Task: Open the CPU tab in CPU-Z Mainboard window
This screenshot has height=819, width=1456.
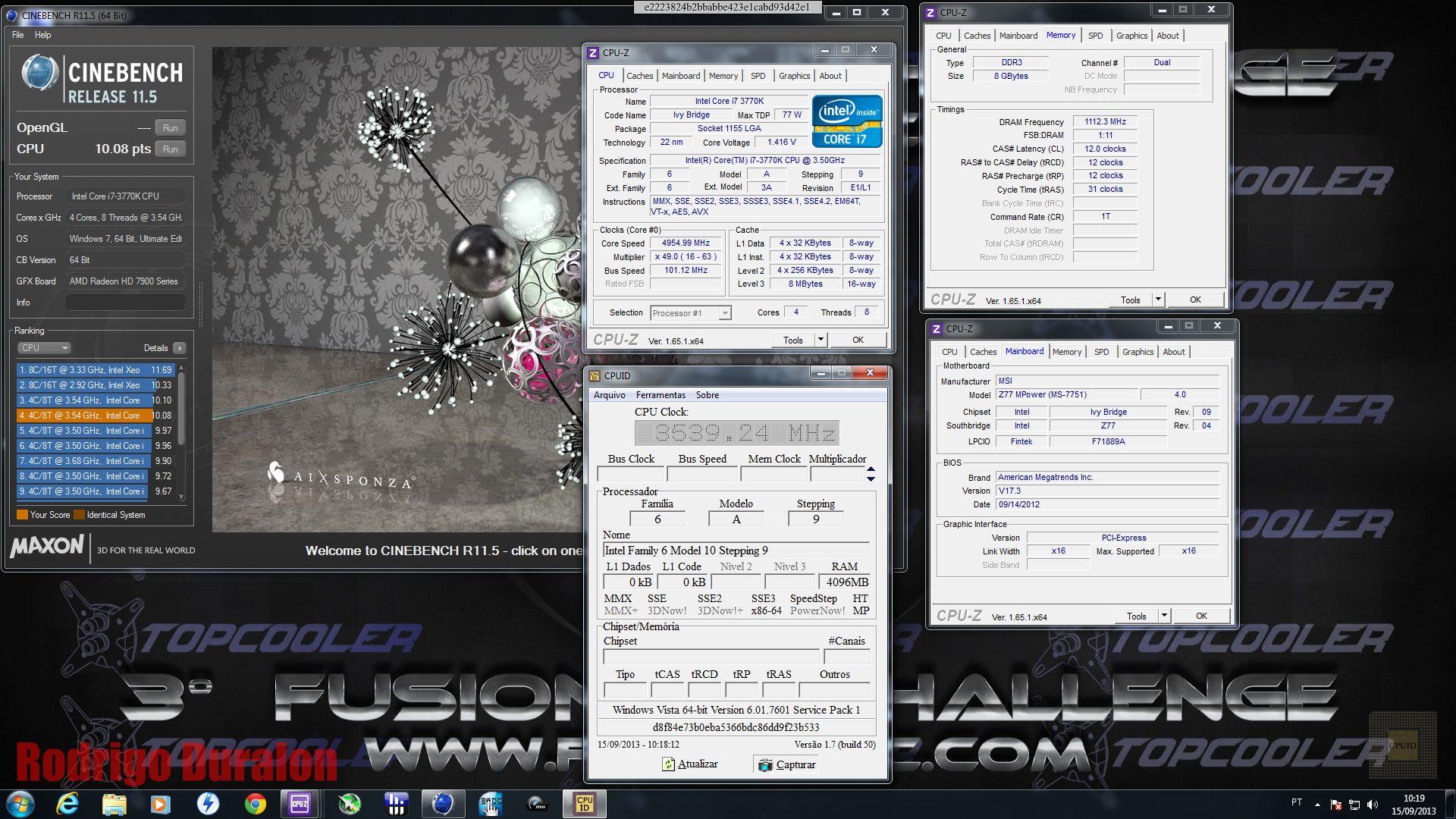Action: pyautogui.click(x=949, y=352)
